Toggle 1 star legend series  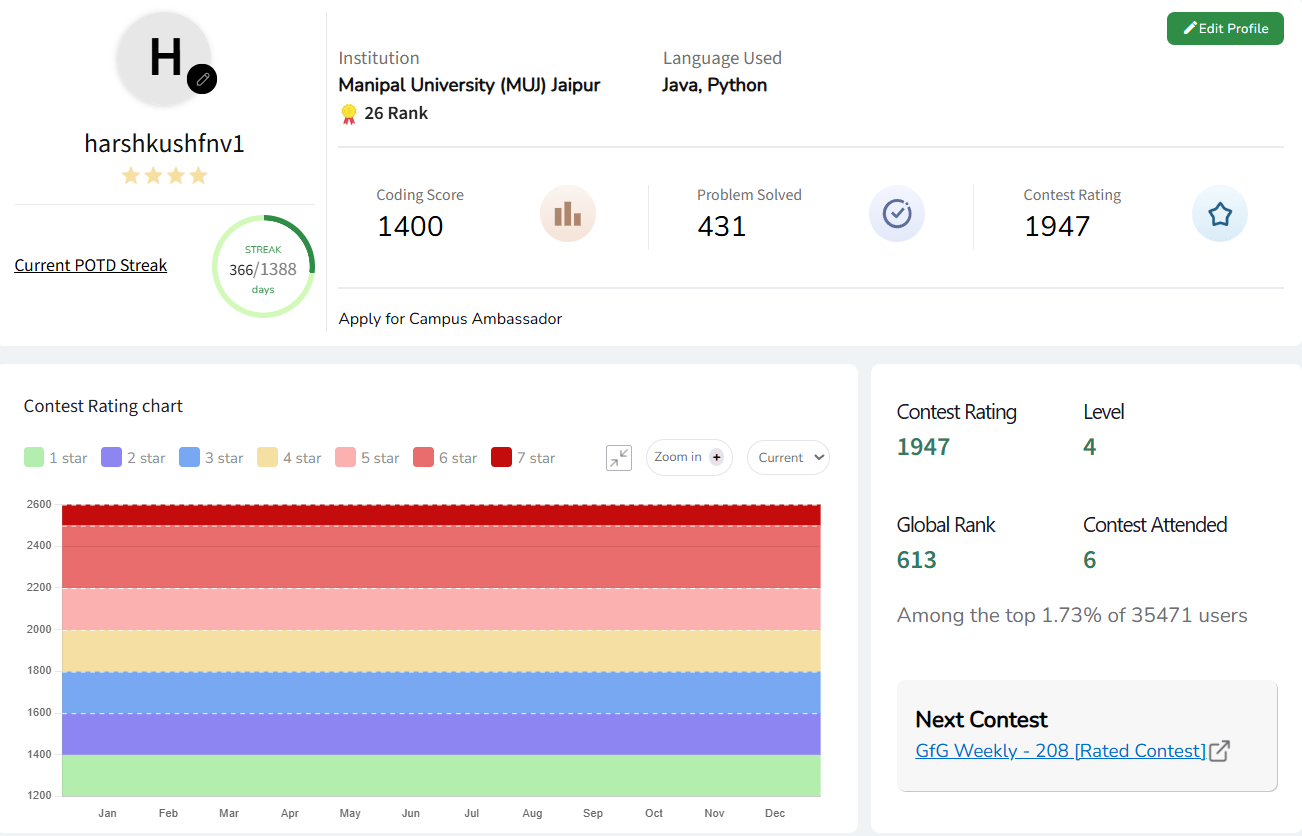(x=56, y=458)
